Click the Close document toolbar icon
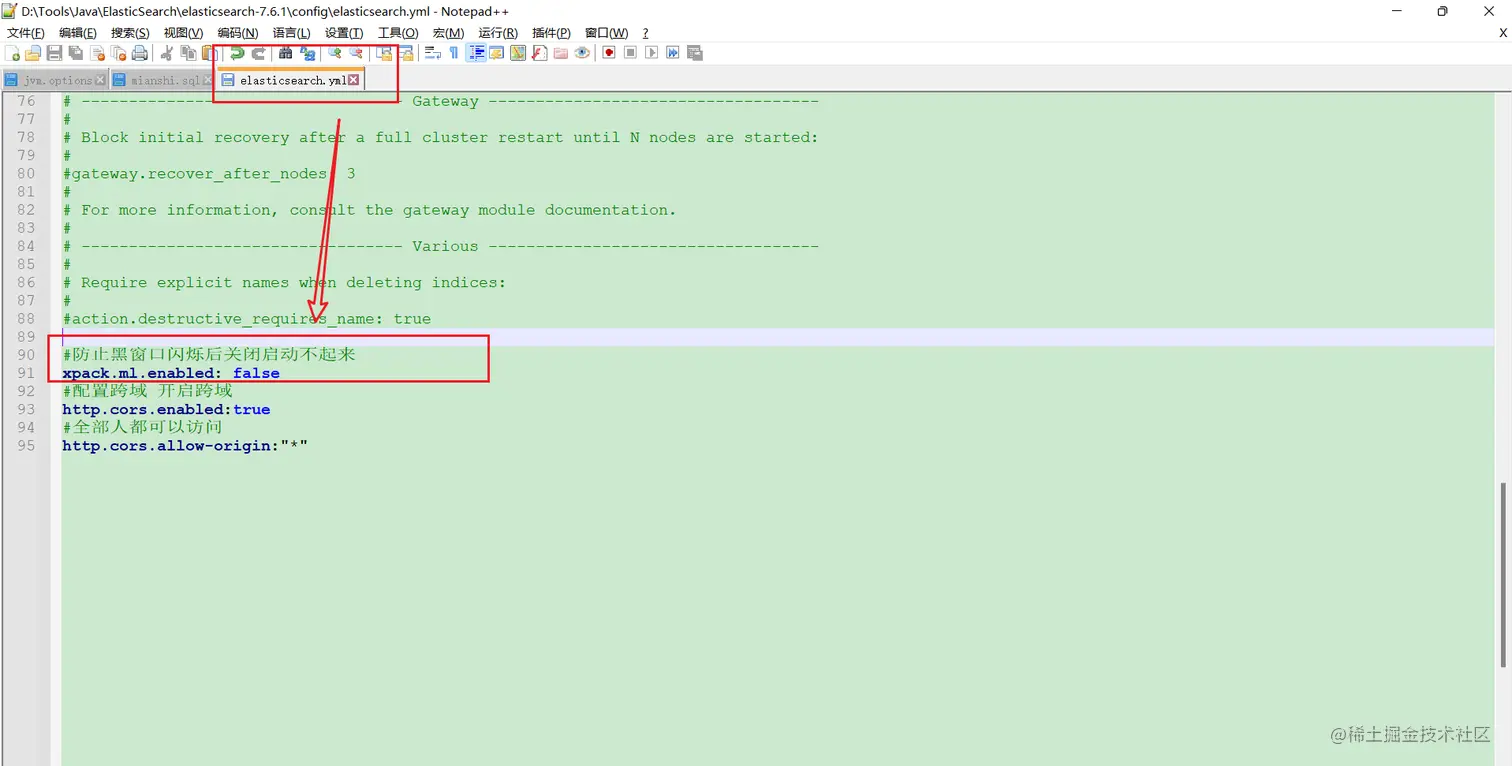The height and width of the screenshot is (766, 1512). [x=97, y=53]
